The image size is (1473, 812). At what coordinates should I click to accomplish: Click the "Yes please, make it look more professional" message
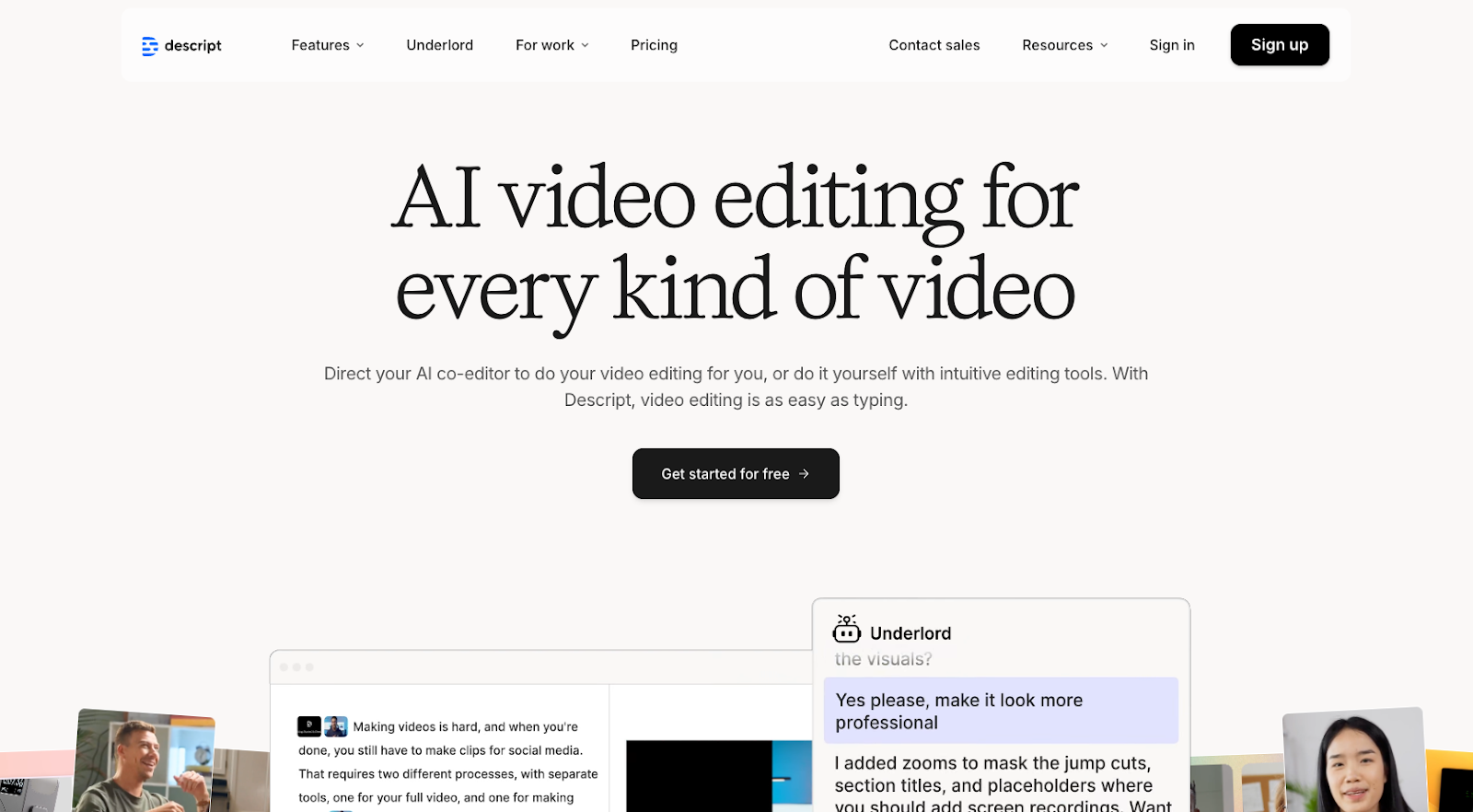(1001, 711)
